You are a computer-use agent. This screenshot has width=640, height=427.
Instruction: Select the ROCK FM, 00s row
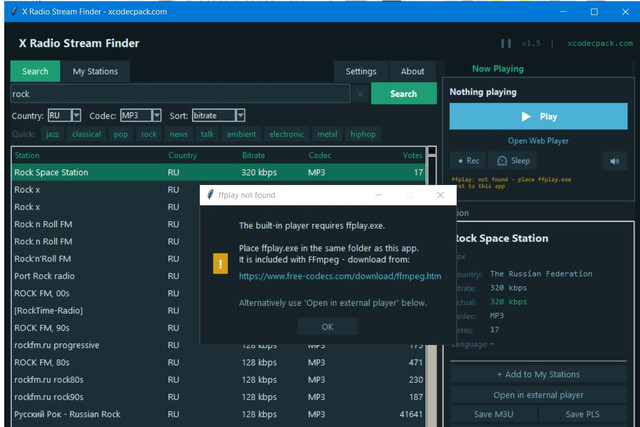[106, 294]
